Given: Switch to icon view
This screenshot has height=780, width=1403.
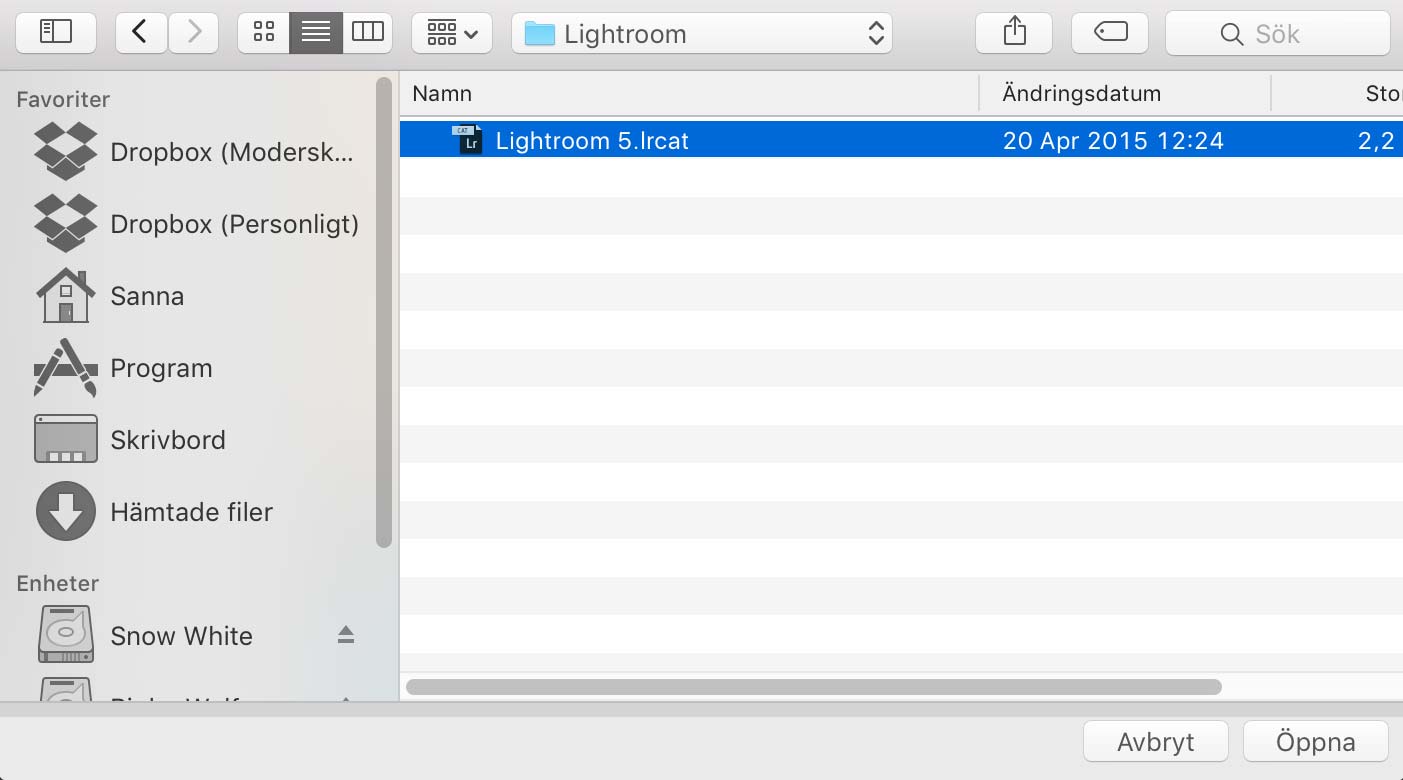Looking at the screenshot, I should [x=264, y=33].
